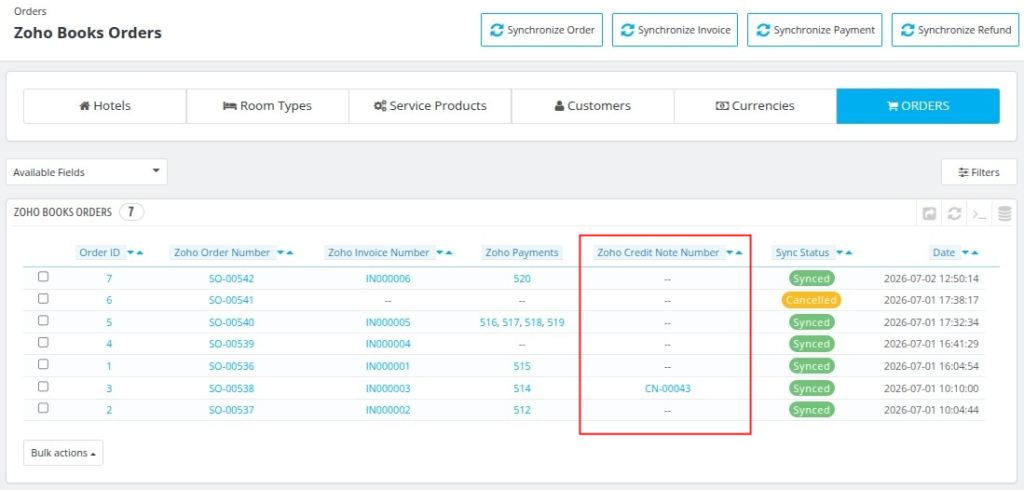Open the Bulk actions menu

[x=63, y=453]
